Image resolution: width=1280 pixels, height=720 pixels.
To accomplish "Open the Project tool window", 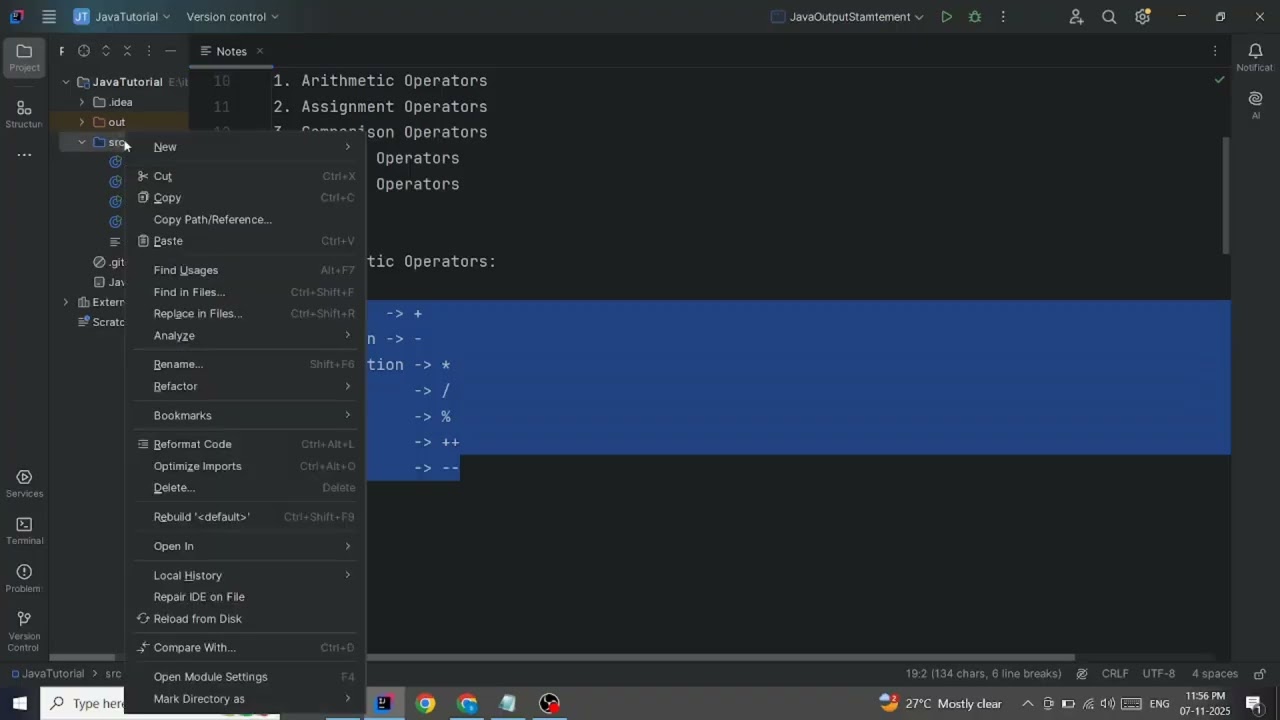I will click(24, 58).
